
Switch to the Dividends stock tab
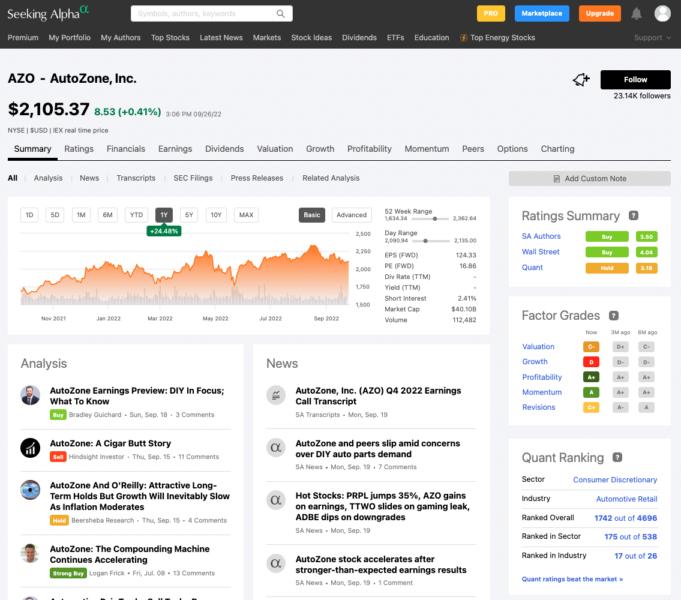point(225,149)
